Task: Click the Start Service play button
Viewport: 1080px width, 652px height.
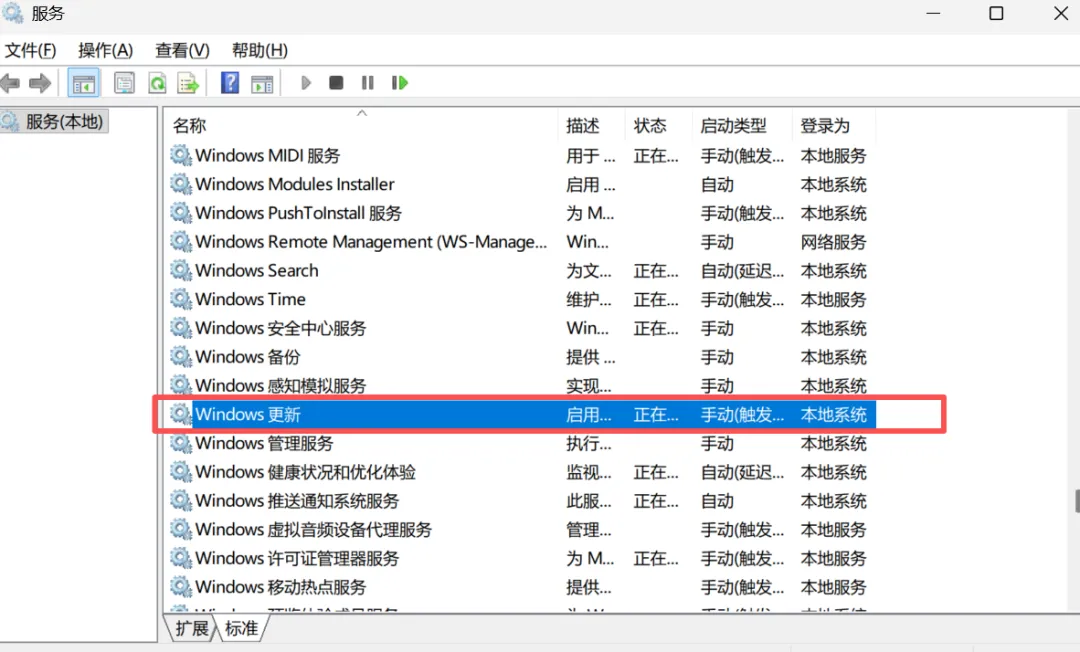Action: pyautogui.click(x=306, y=83)
